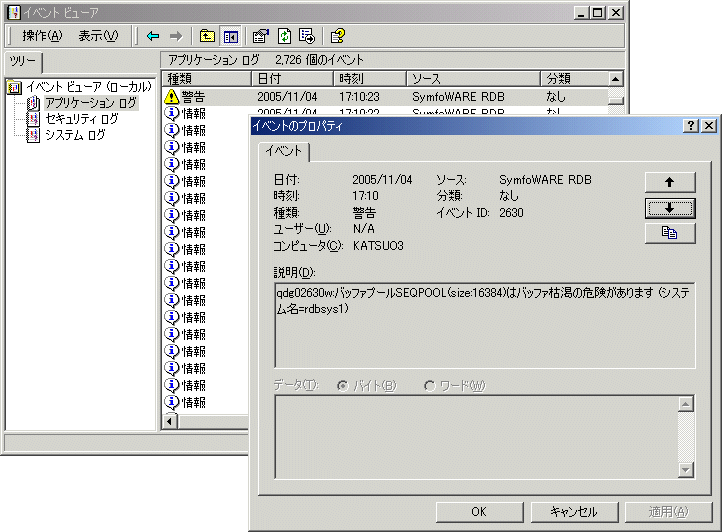Close the イベントのプロパティ dialog
This screenshot has height=532, width=722.
click(710, 126)
